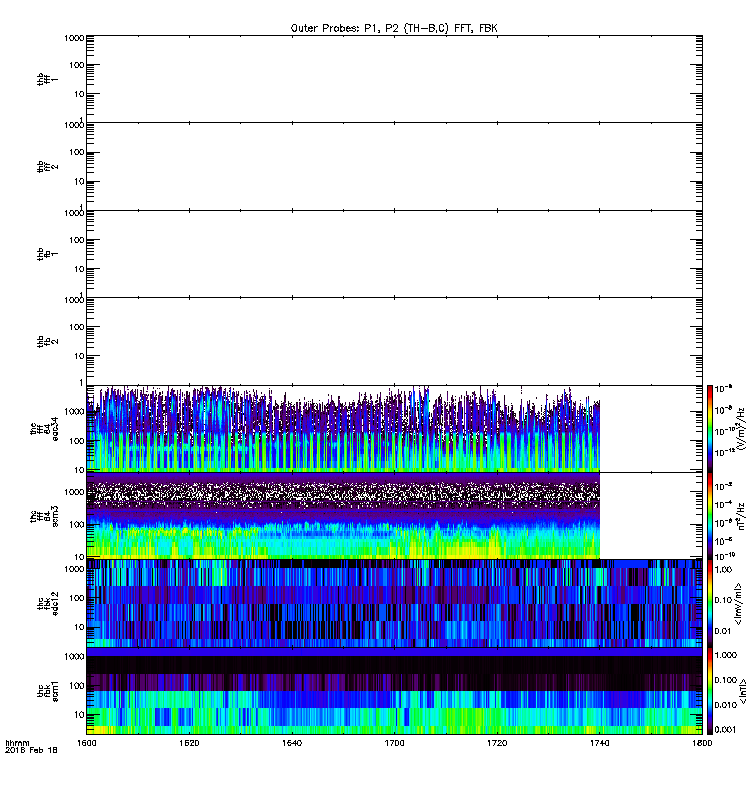This screenshot has width=750, height=800.
Task: Select the 'thc fff 64 scm3' panel label
Action: point(44,516)
